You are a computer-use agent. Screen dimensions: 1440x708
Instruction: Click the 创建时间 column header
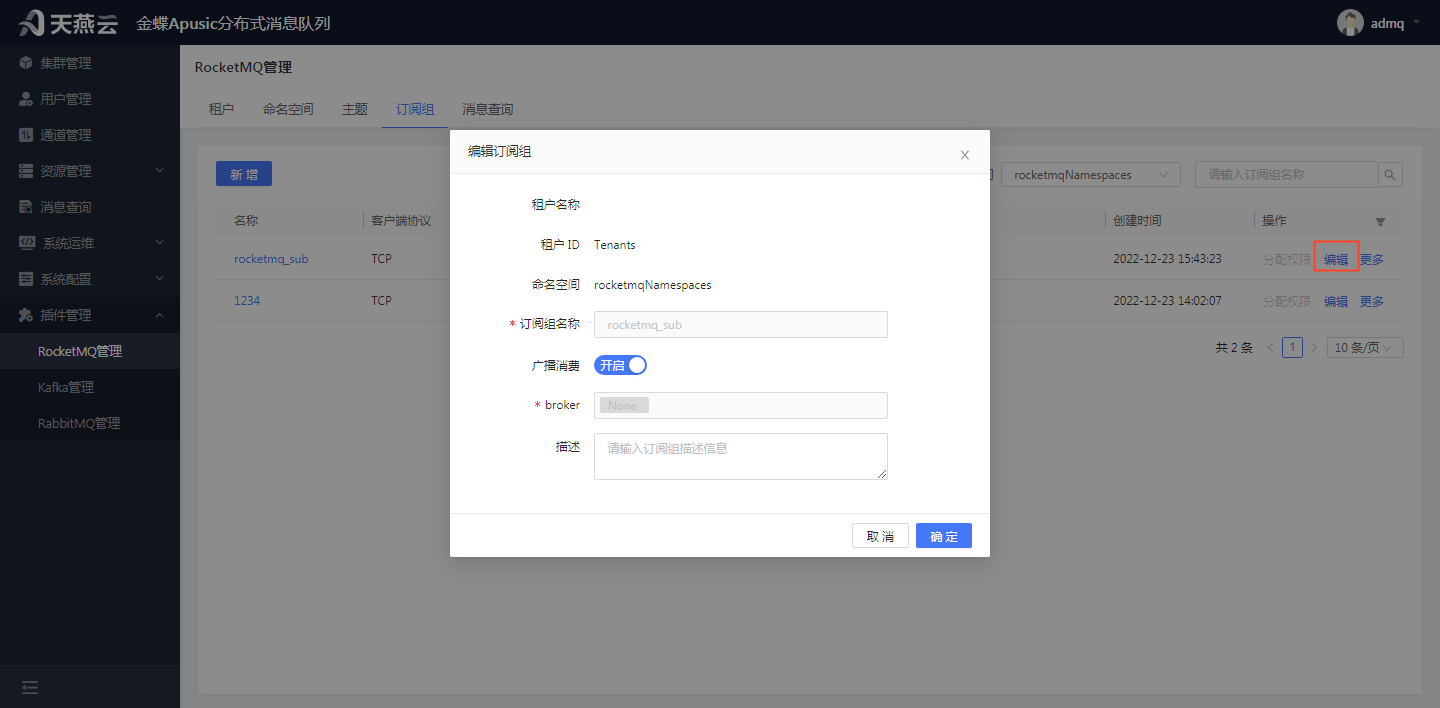coord(1137,221)
